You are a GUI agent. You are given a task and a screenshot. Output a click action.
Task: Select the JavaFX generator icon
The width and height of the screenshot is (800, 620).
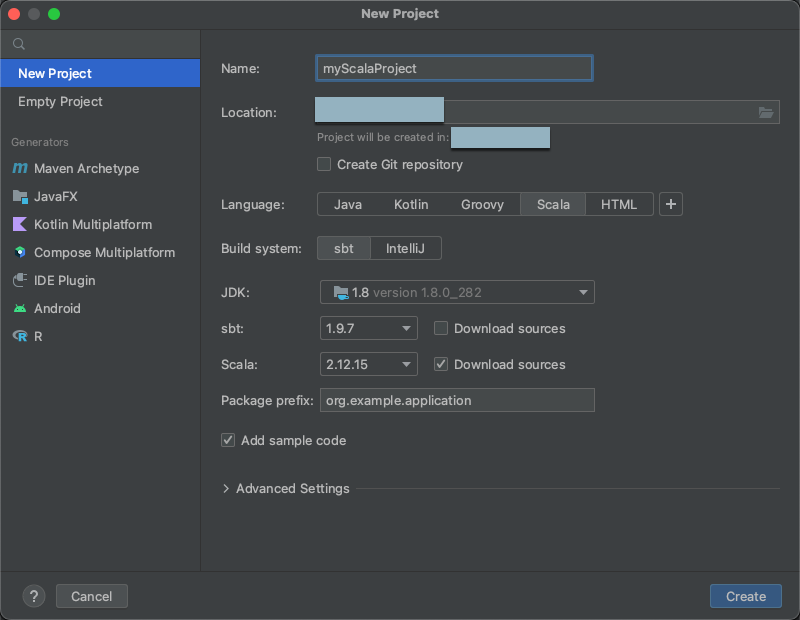click(20, 197)
